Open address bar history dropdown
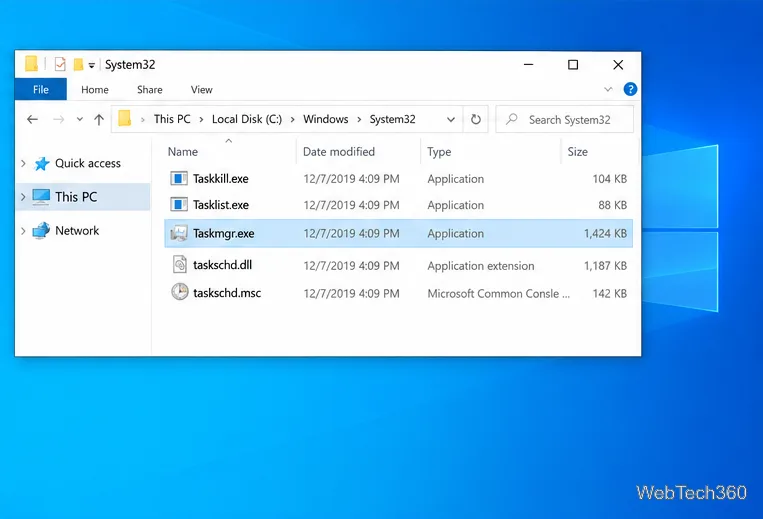This screenshot has height=519, width=763. pos(451,119)
